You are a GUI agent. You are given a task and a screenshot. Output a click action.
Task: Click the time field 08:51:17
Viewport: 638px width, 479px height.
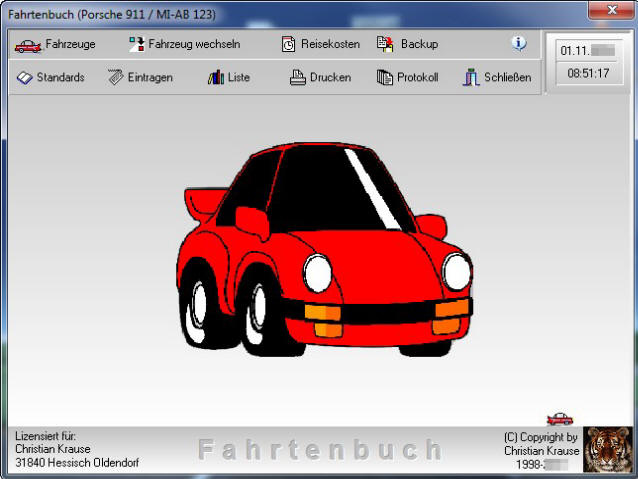click(588, 73)
